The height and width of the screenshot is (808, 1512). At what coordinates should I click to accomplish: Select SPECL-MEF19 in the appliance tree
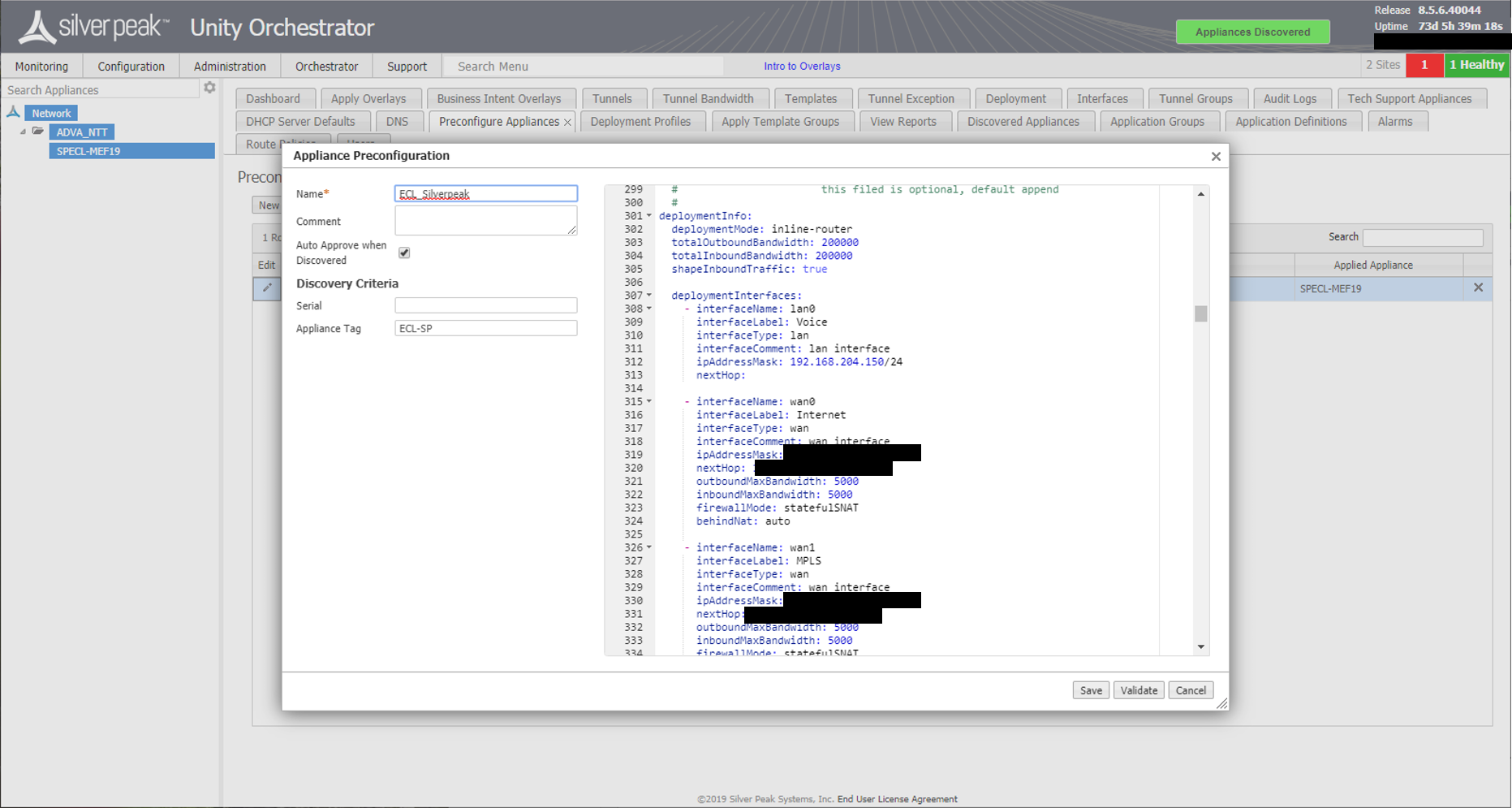[131, 151]
